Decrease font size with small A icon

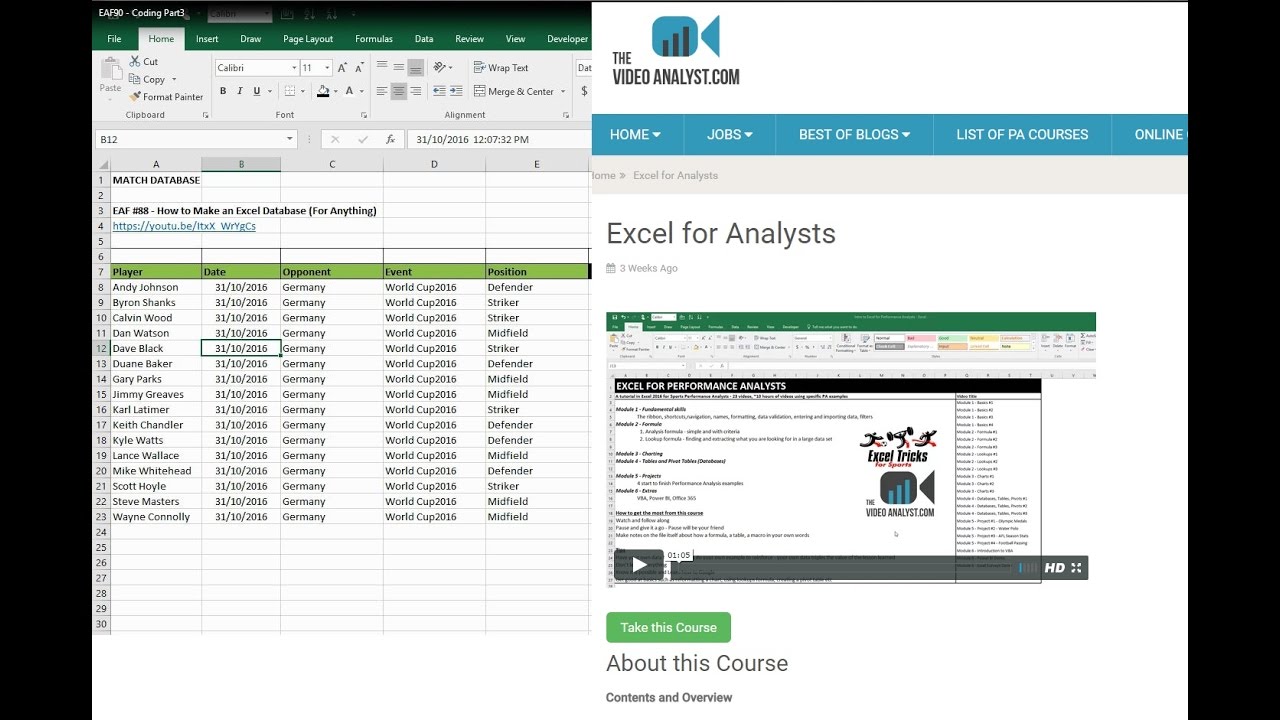click(359, 68)
